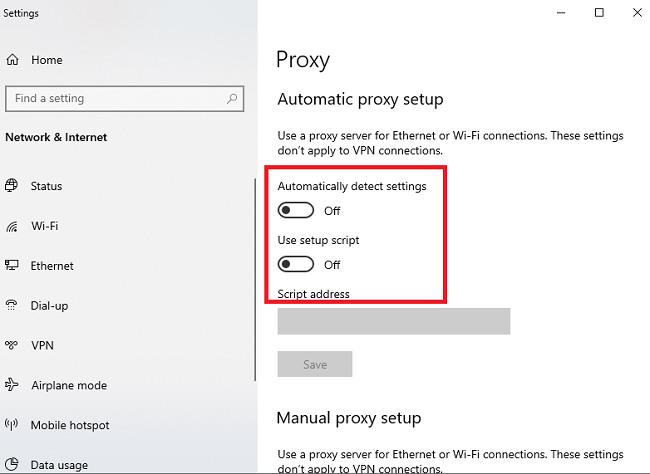Viewport: 650px width, 474px height.
Task: Click the Script address text field
Action: click(393, 321)
